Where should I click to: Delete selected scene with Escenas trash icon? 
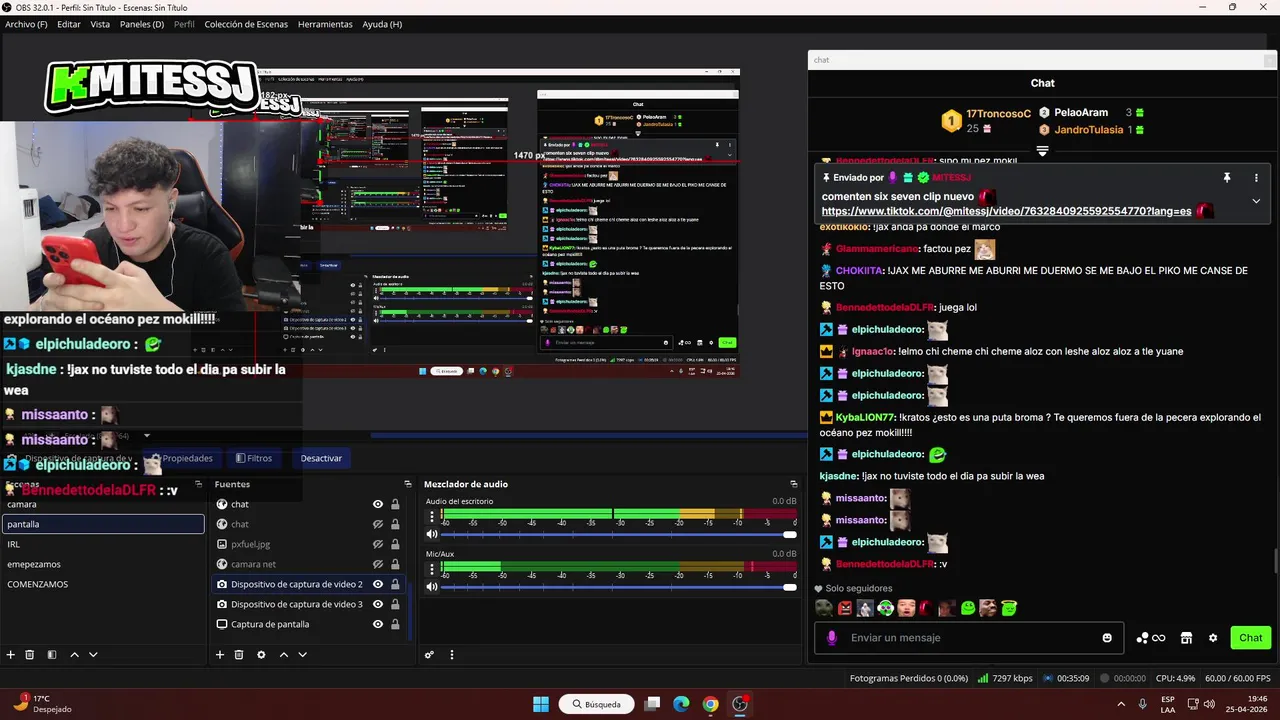click(x=30, y=655)
